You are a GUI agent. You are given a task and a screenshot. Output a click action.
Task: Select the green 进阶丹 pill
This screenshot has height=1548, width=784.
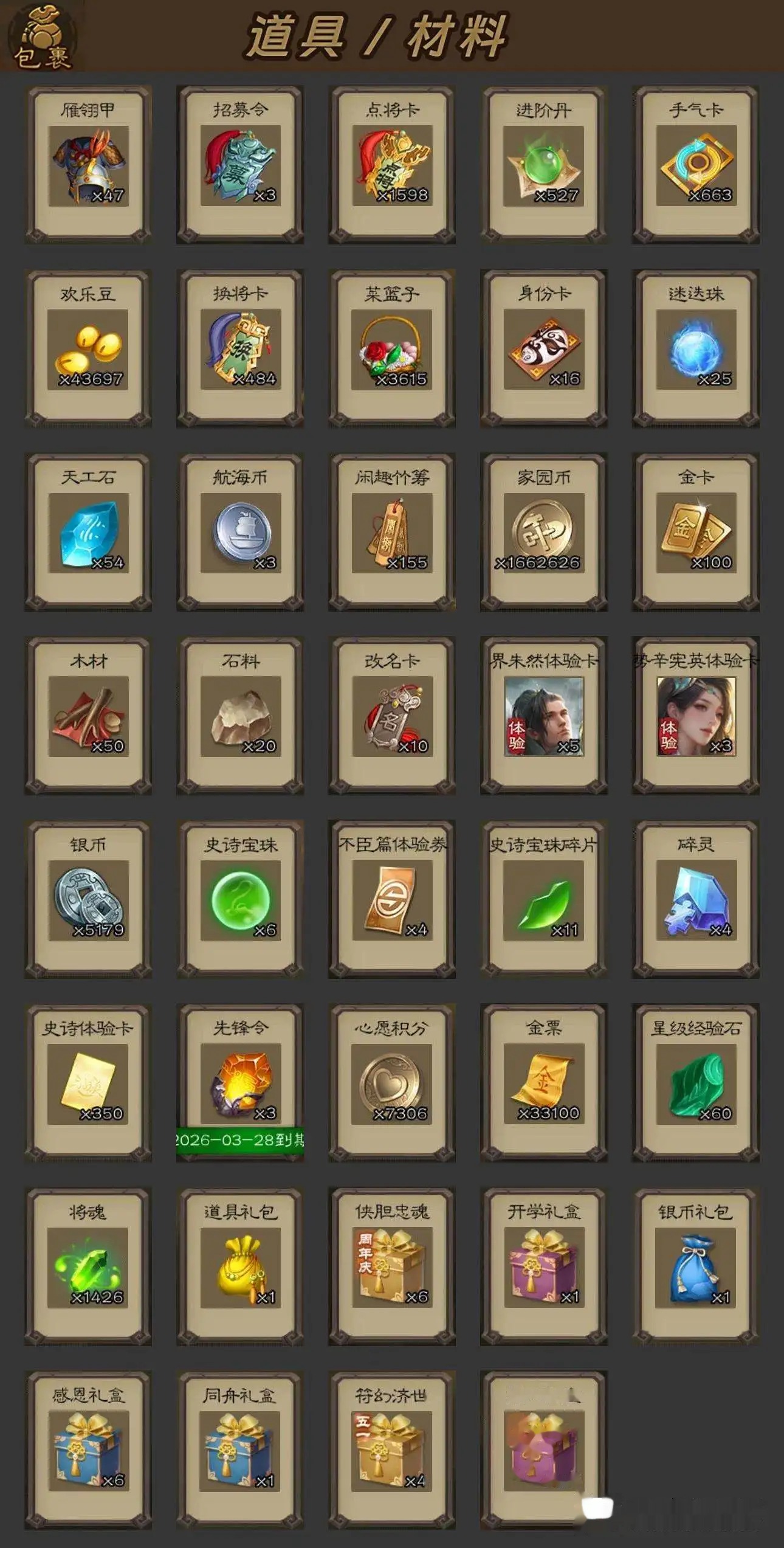(544, 165)
